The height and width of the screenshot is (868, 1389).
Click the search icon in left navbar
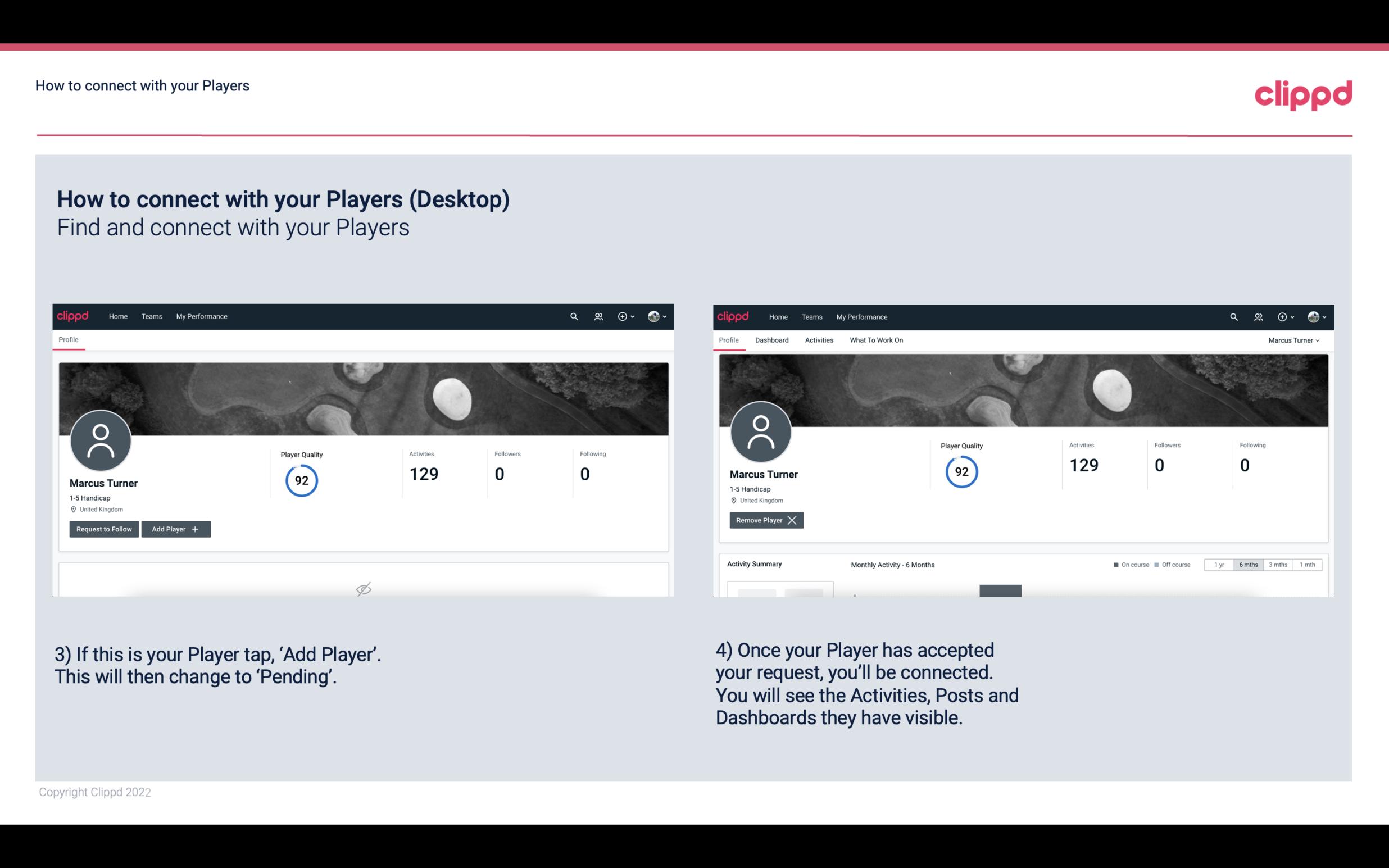574,316
